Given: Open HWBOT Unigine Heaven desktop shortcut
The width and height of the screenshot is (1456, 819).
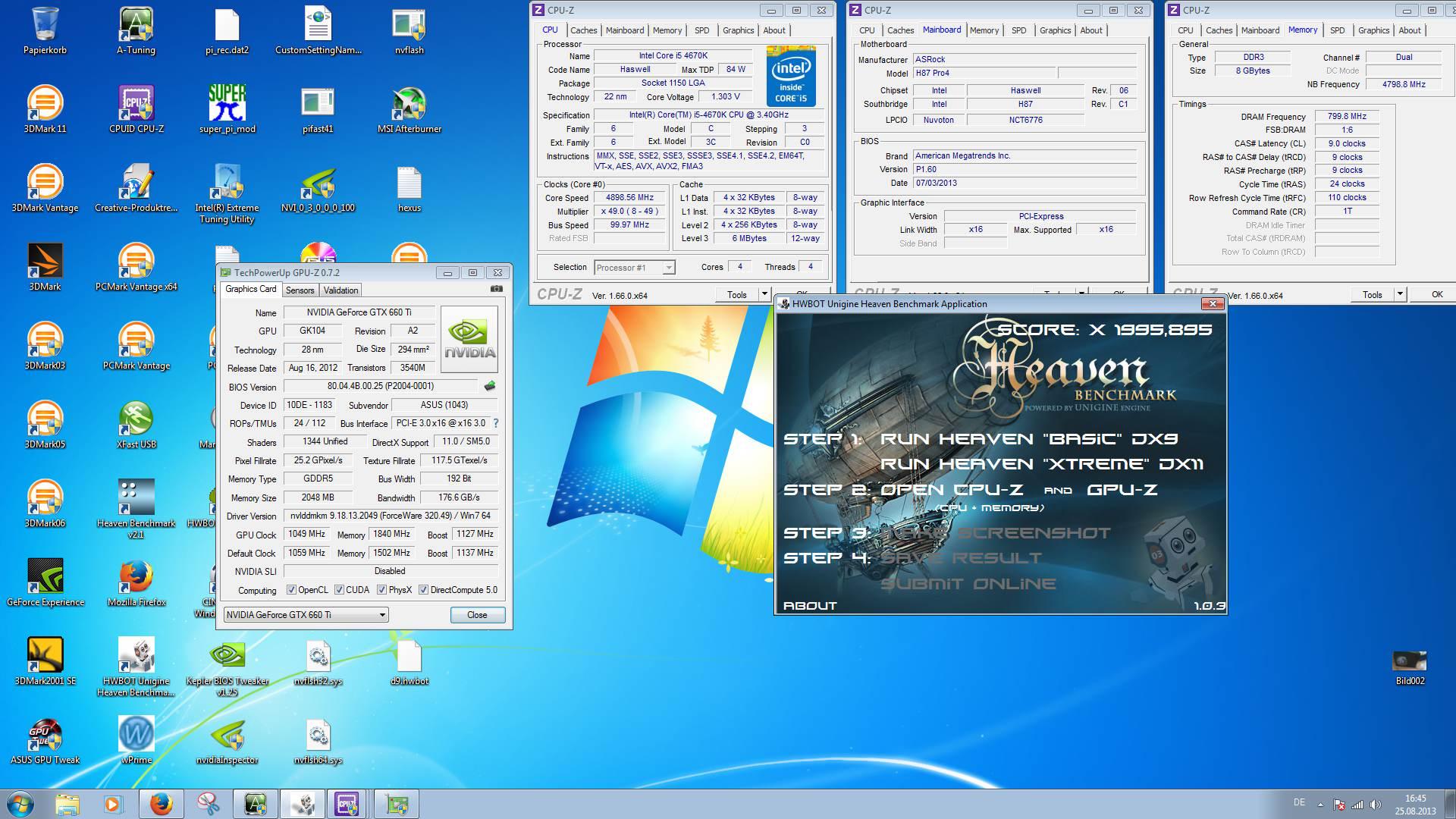Looking at the screenshot, I should tap(136, 667).
